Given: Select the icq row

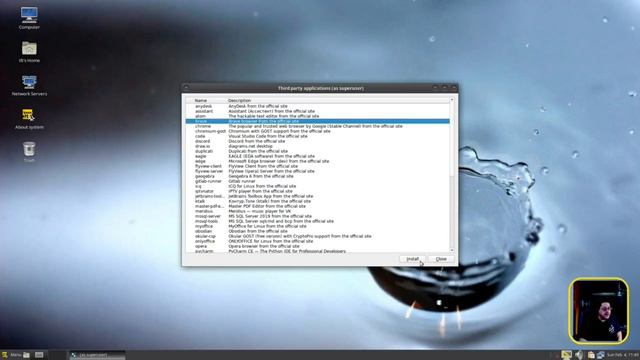Looking at the screenshot, I should (x=318, y=186).
